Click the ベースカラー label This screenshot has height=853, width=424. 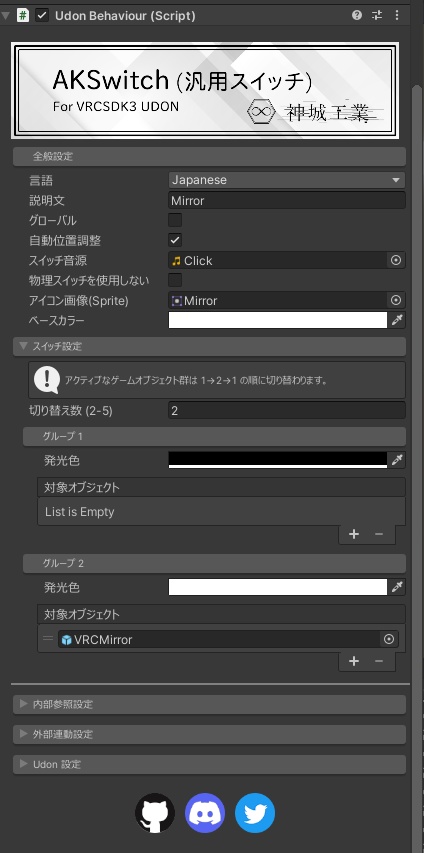[57, 320]
